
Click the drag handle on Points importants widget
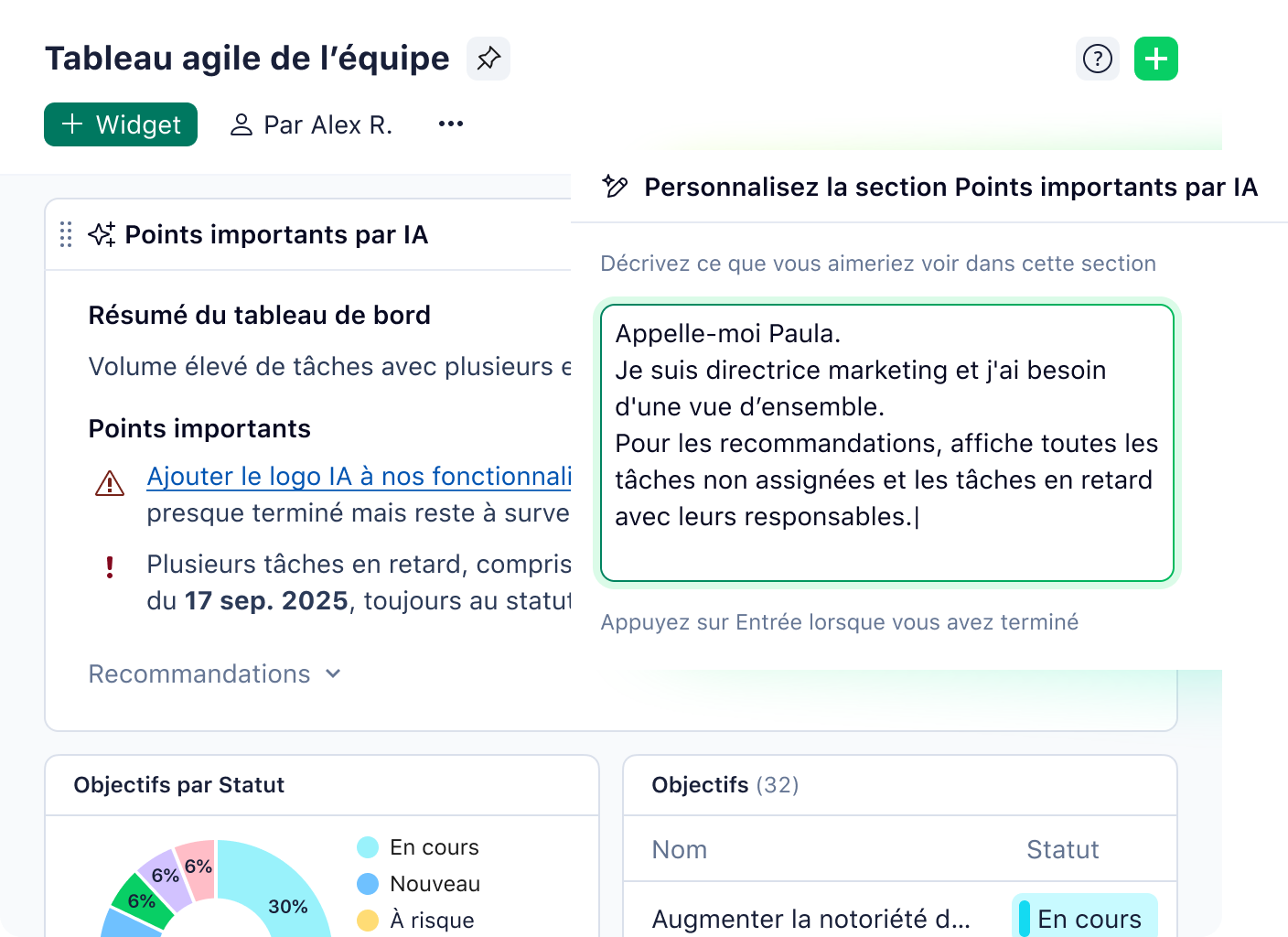click(64, 234)
